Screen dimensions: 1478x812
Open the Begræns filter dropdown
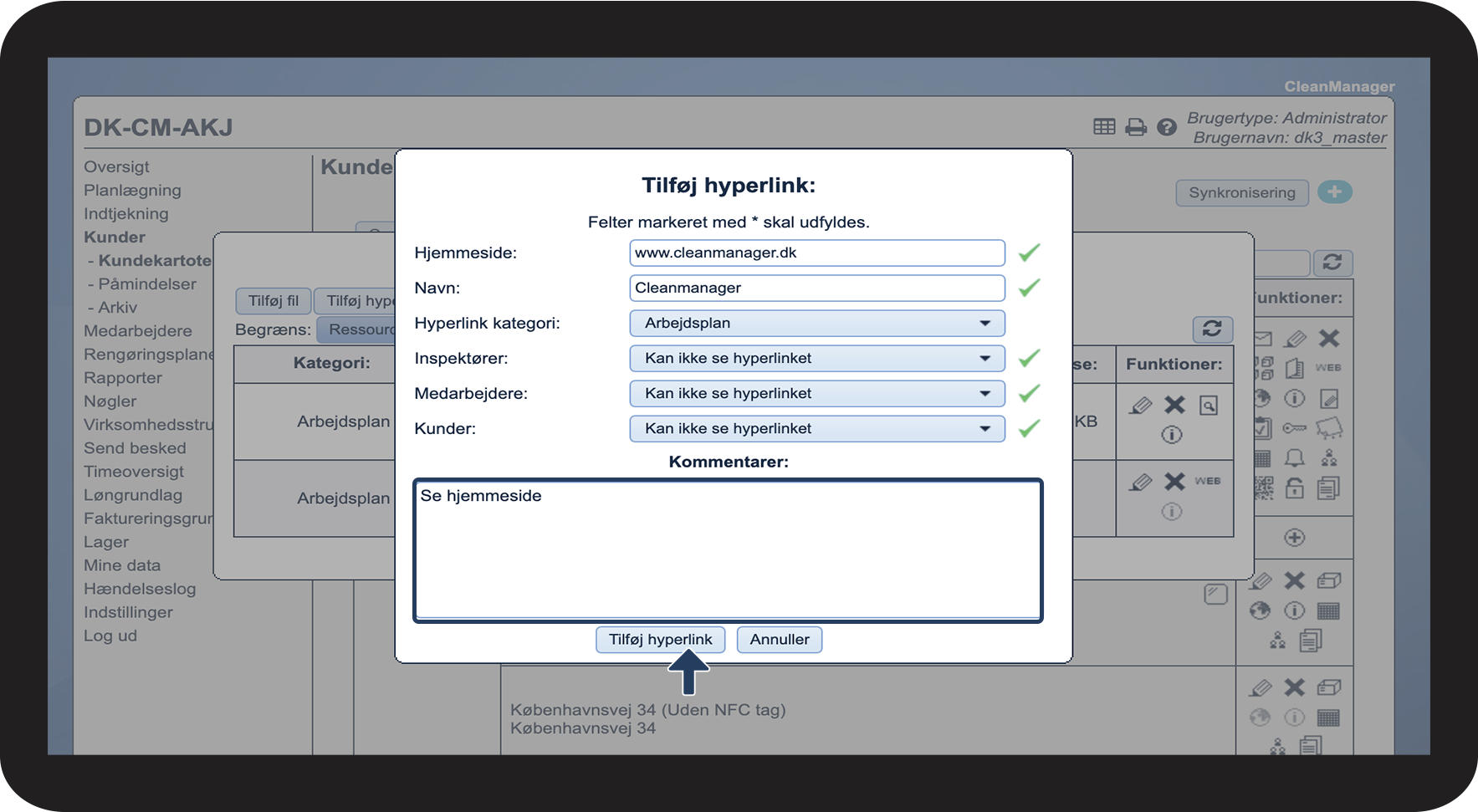[x=355, y=329]
